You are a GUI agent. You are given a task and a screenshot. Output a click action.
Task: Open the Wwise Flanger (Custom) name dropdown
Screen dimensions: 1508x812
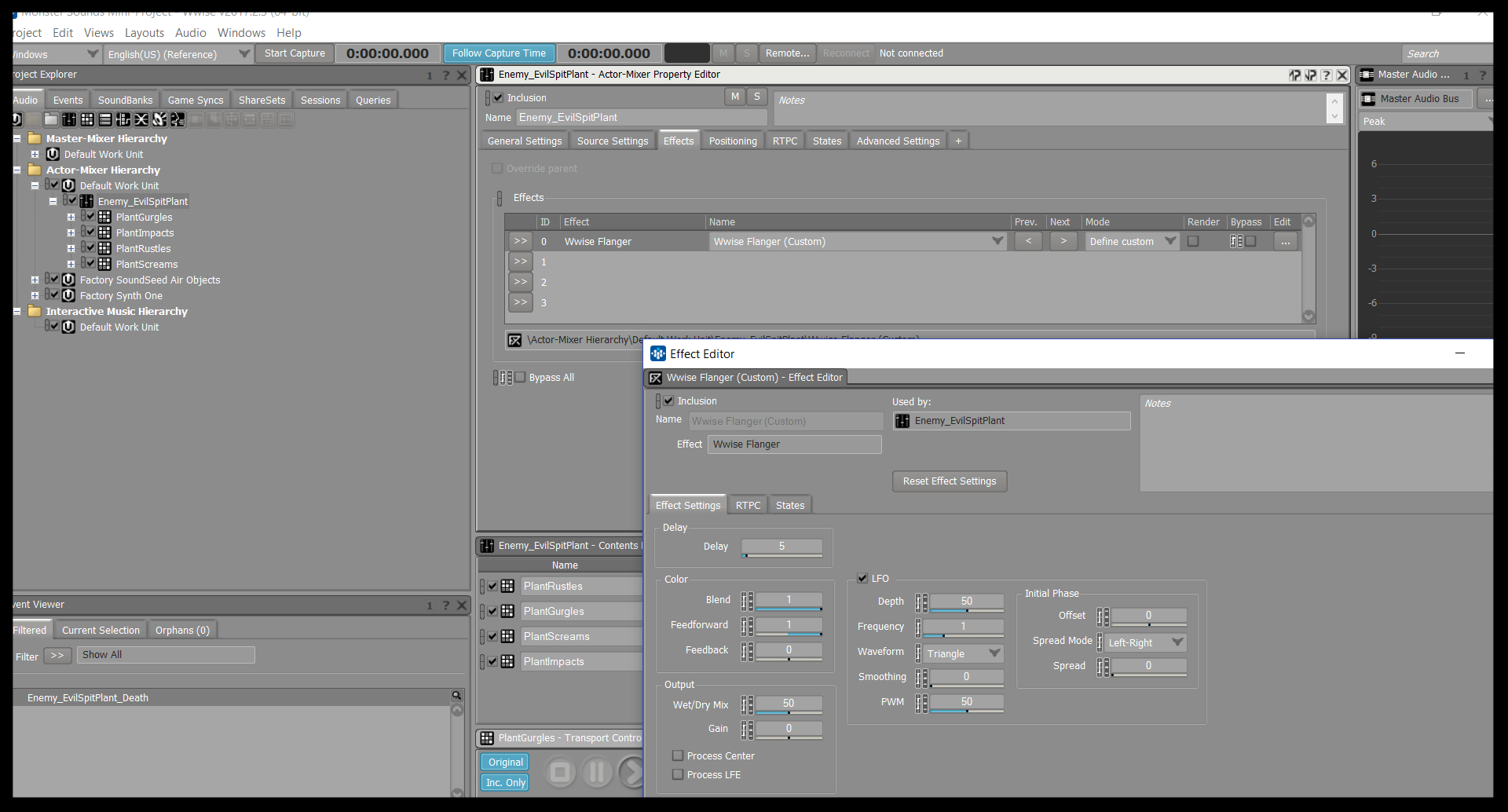pos(998,241)
